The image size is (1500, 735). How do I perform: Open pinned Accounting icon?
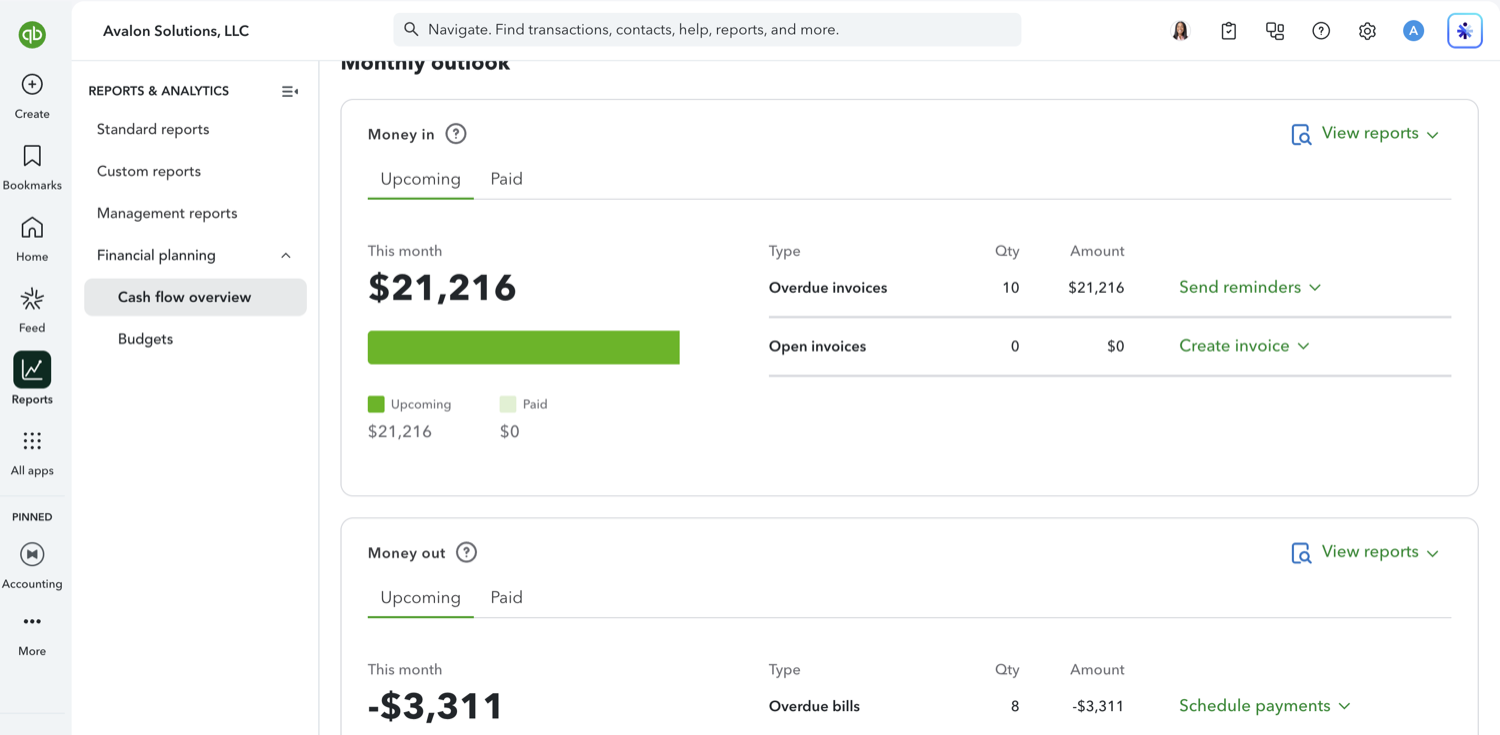tap(32, 554)
